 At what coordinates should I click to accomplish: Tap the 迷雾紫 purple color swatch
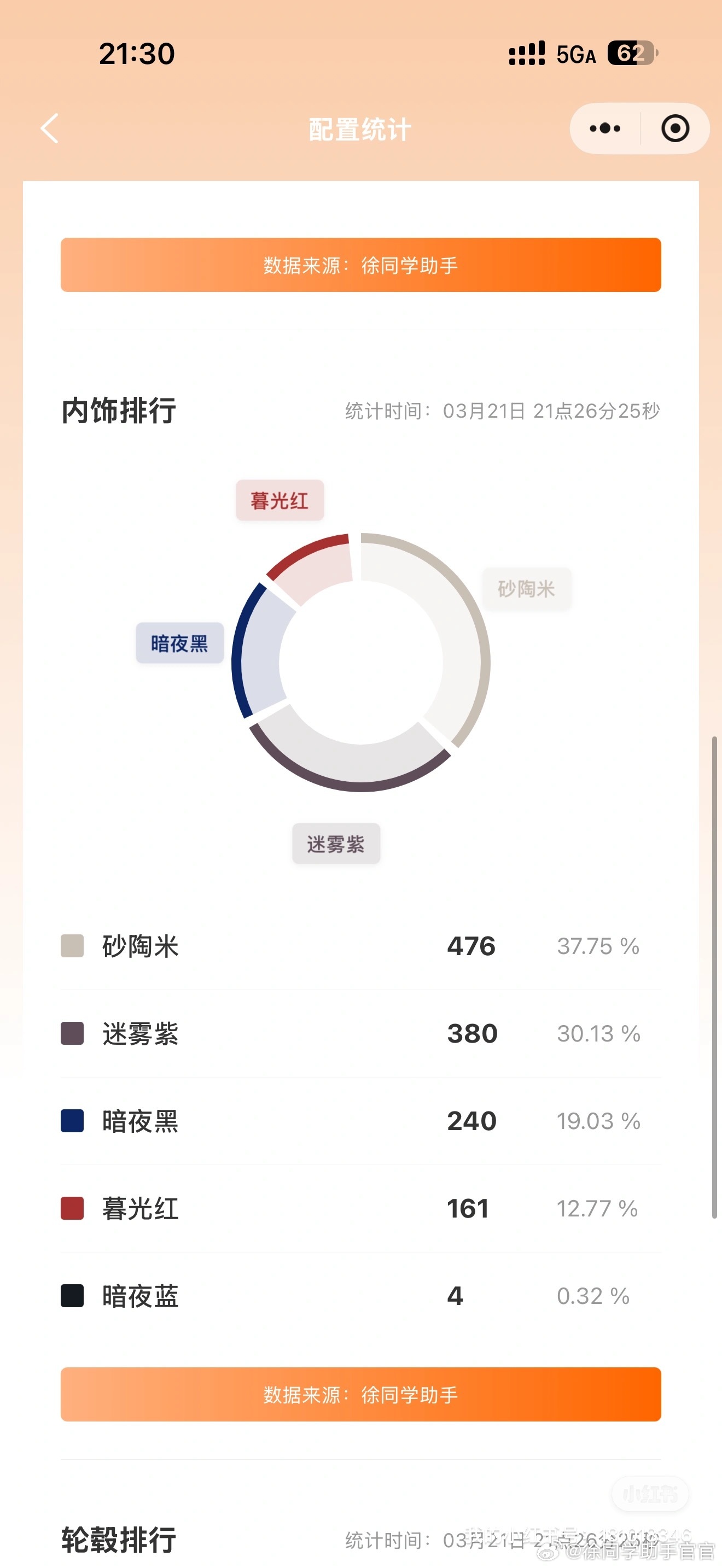tap(72, 1033)
